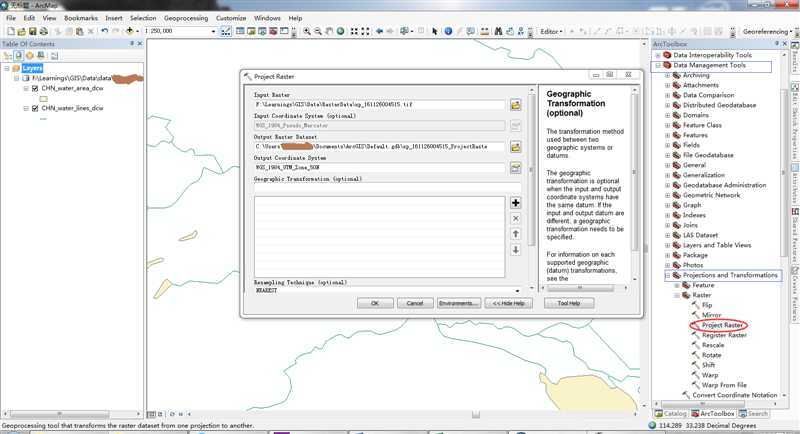Viewport: 800px width, 434px height.
Task: Open the Bookmarks menu
Action: [x=81, y=18]
